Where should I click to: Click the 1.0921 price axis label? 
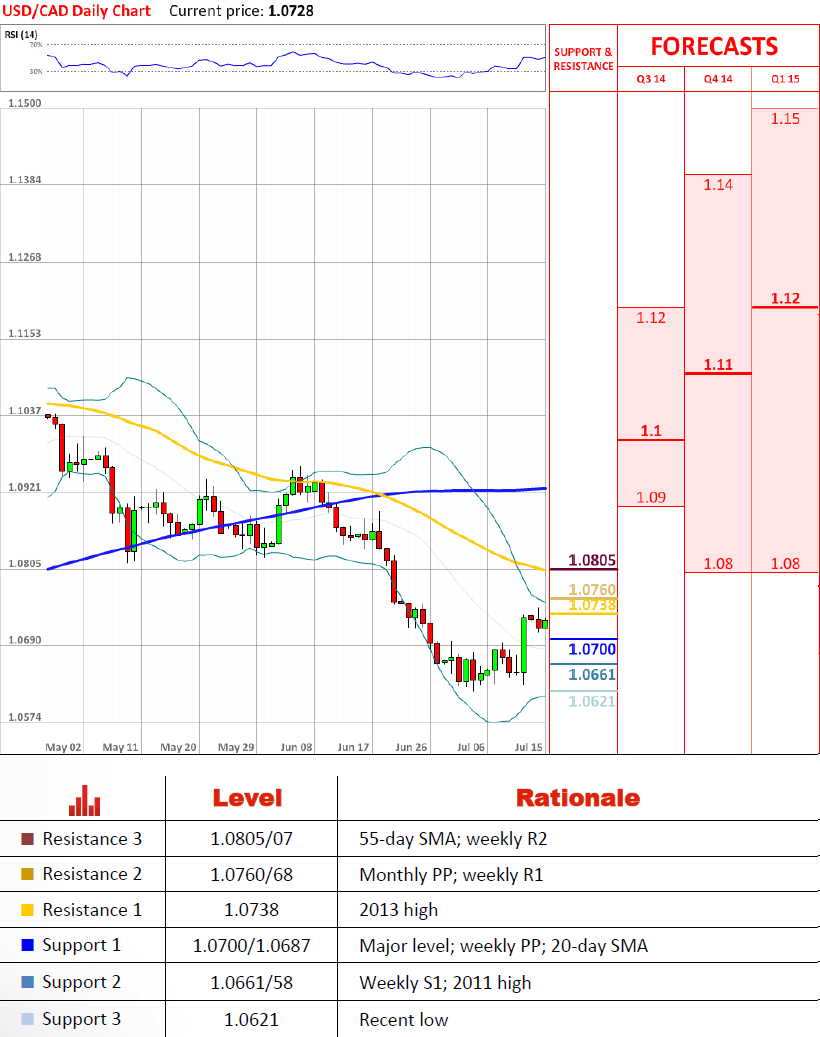24,487
